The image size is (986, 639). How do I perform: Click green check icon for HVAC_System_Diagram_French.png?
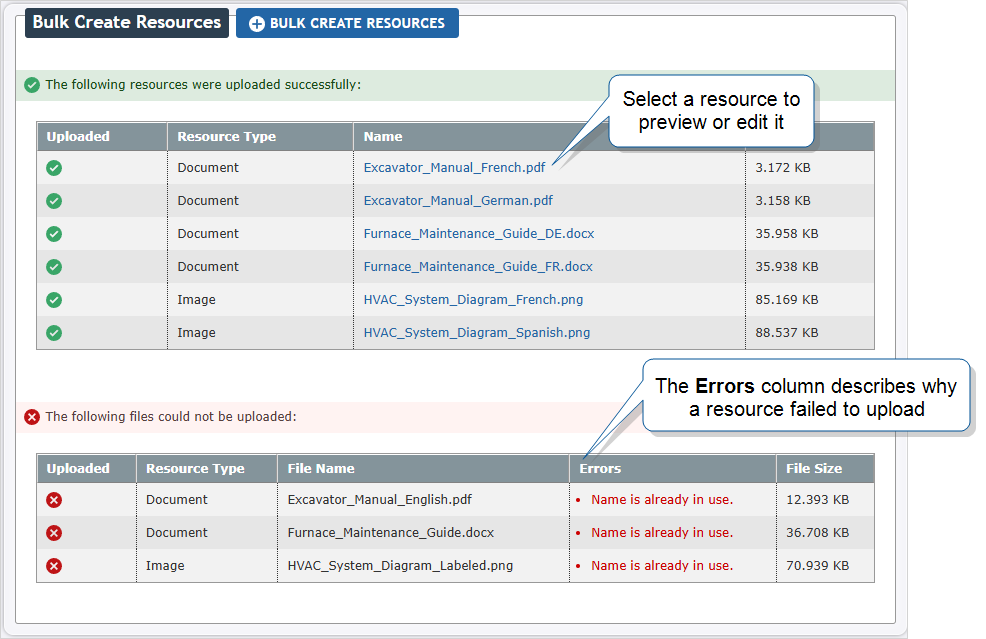coord(54,300)
